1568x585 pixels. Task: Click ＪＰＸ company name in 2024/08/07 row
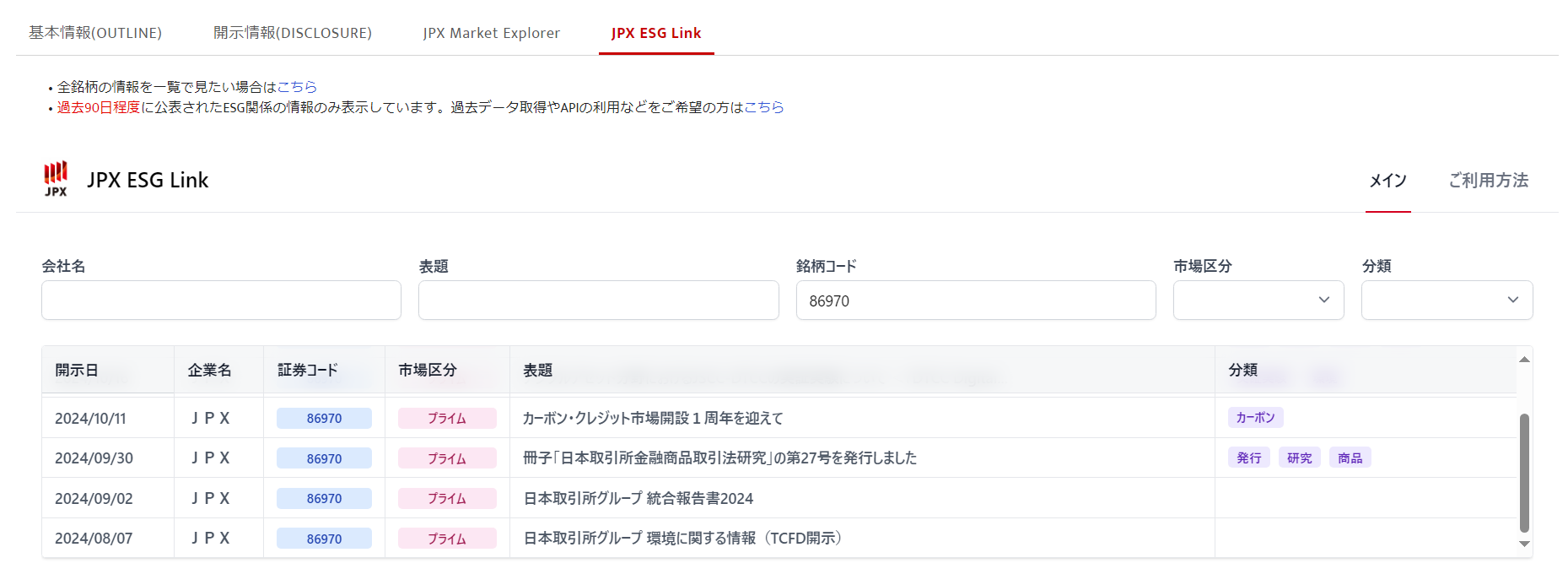click(210, 539)
